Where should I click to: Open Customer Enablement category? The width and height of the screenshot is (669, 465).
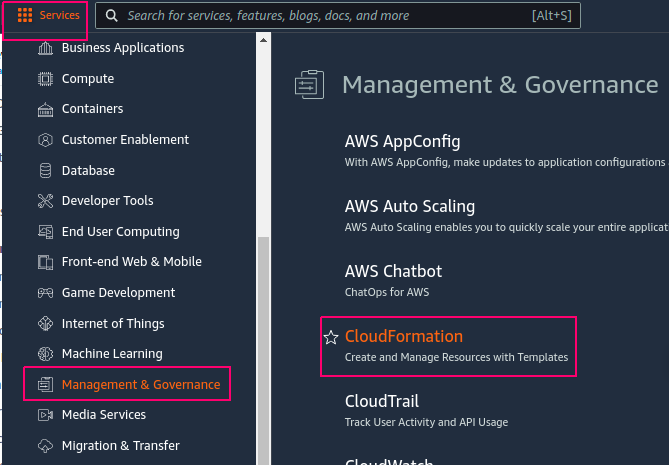(x=125, y=140)
